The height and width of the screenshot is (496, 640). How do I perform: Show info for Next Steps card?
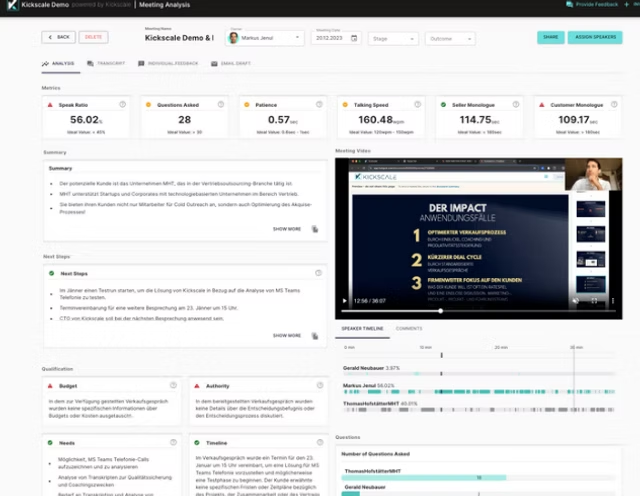coord(318,273)
